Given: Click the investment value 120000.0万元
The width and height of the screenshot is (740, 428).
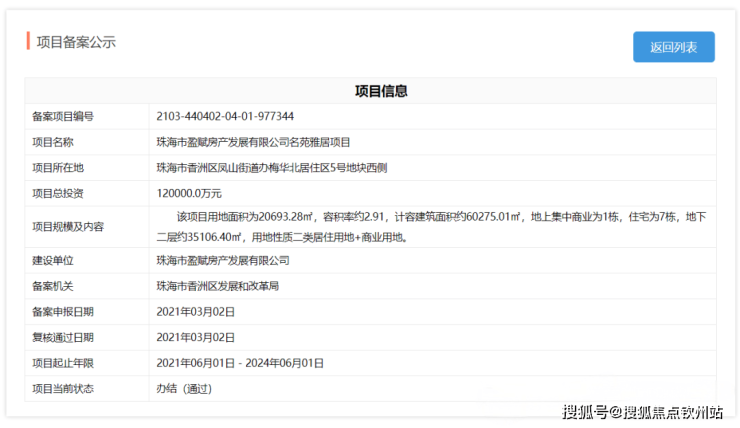Looking at the screenshot, I should pyautogui.click(x=189, y=193).
